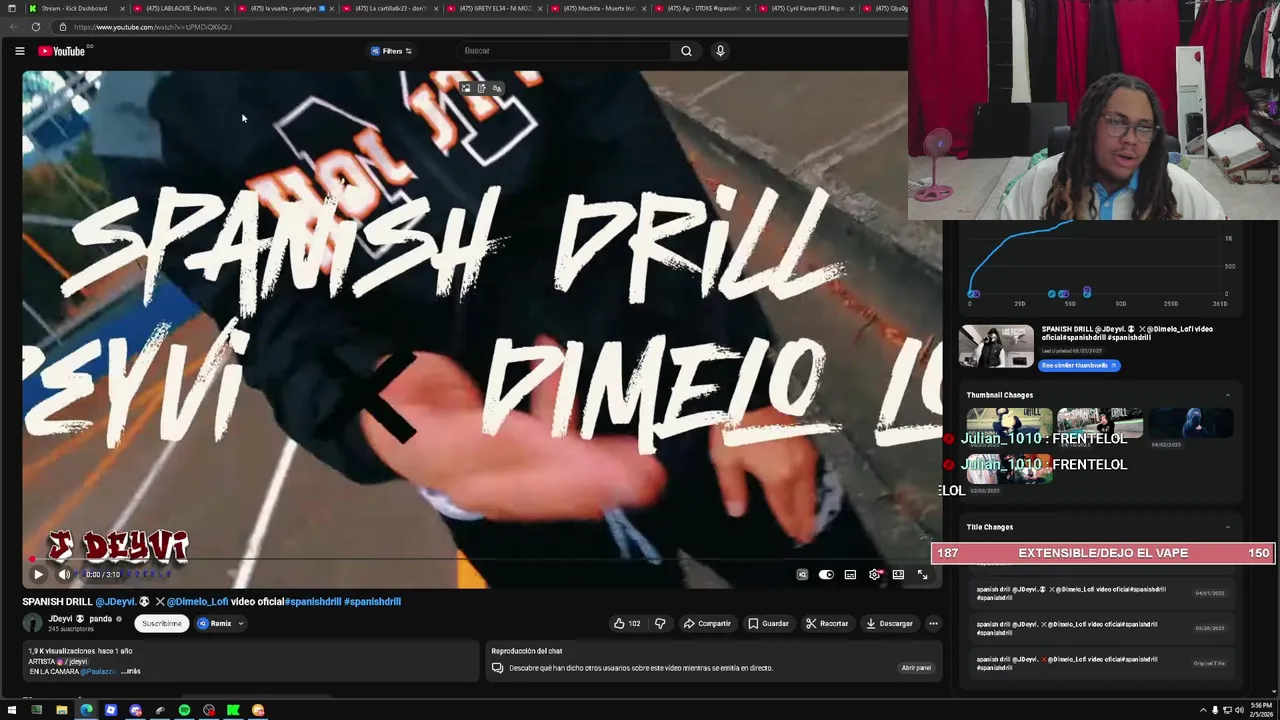The width and height of the screenshot is (1280, 720).
Task: Switch to Mechita - Muerte tab
Action: [x=598, y=8]
